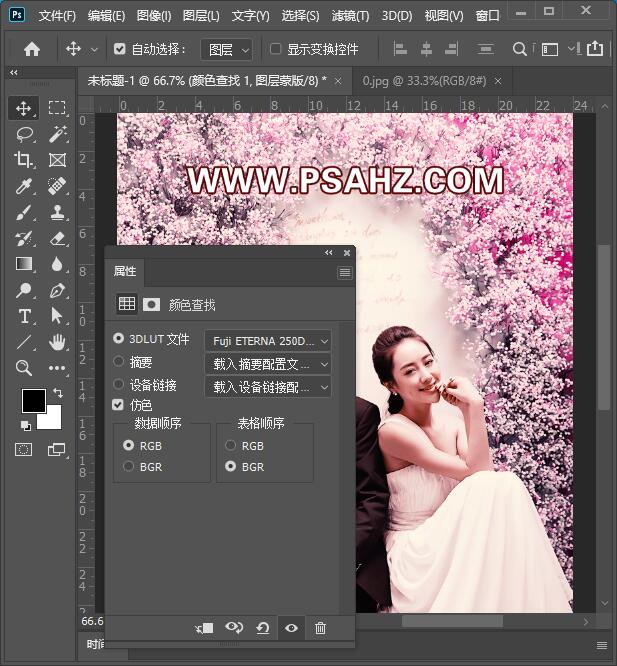The width and height of the screenshot is (617, 666).
Task: Toggle Quick Mask mode
Action: (x=23, y=449)
